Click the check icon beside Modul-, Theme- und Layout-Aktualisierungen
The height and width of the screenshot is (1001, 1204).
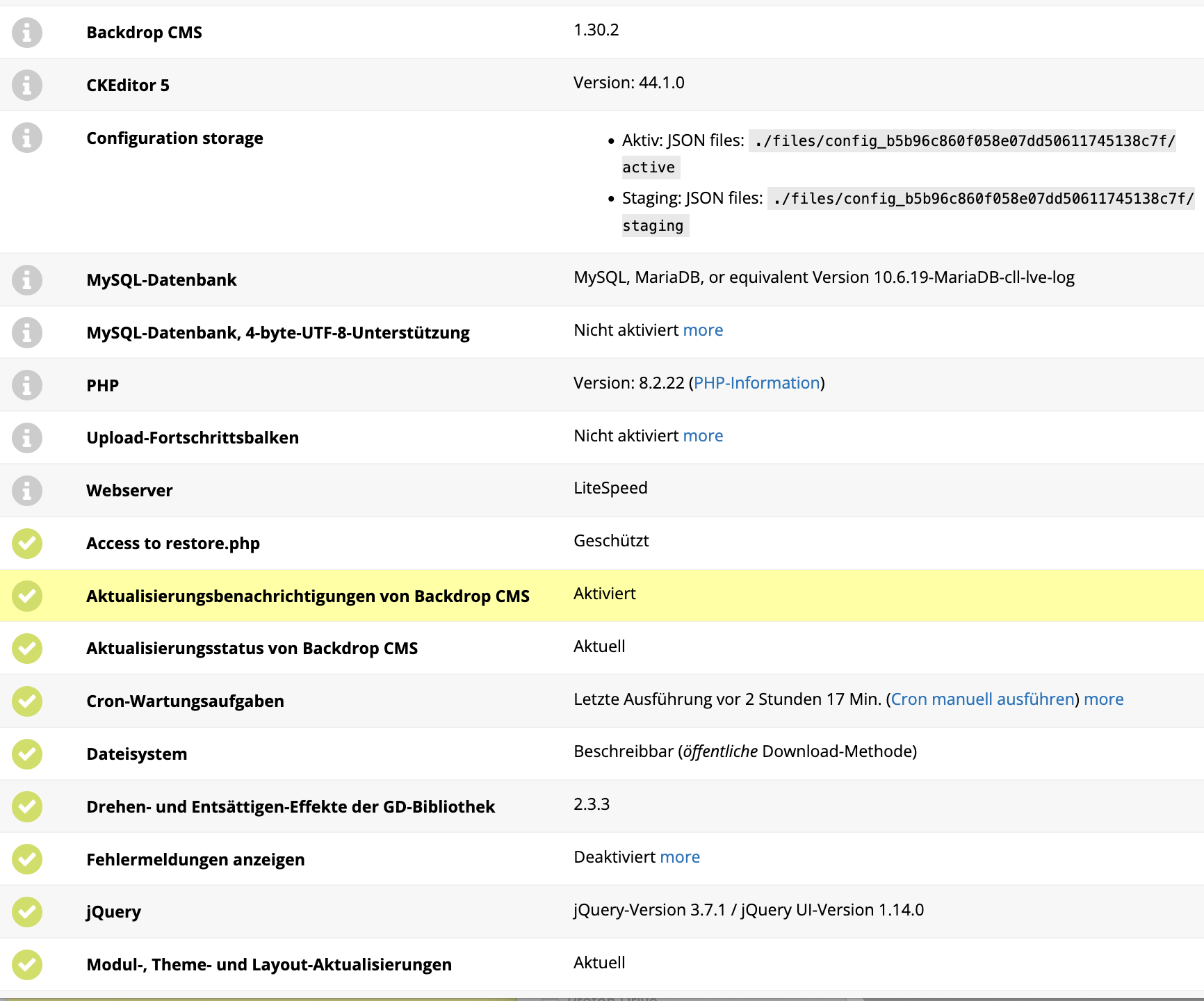[x=26, y=964]
